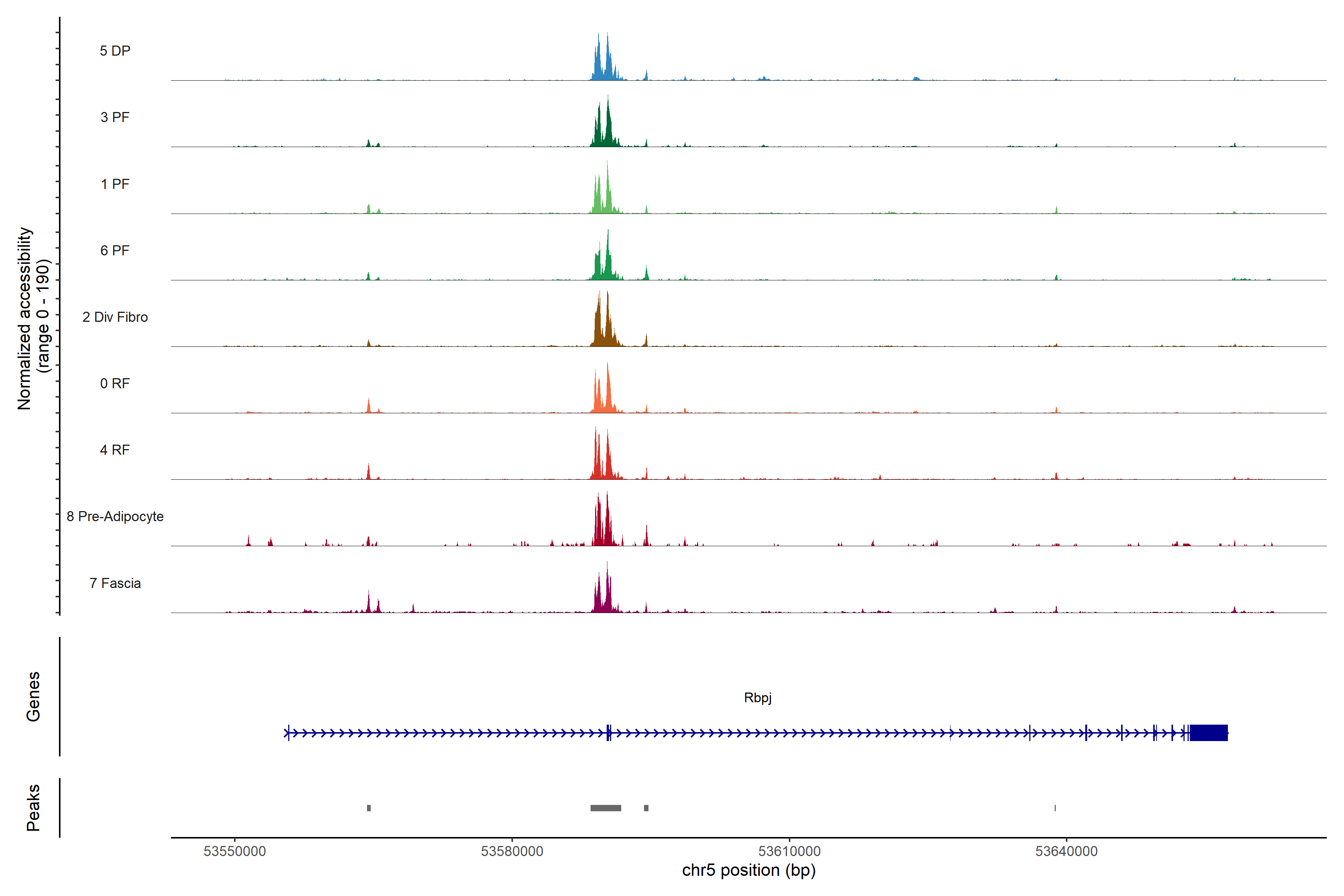
Task: Click the 1 PF track label
Action: click(x=115, y=184)
